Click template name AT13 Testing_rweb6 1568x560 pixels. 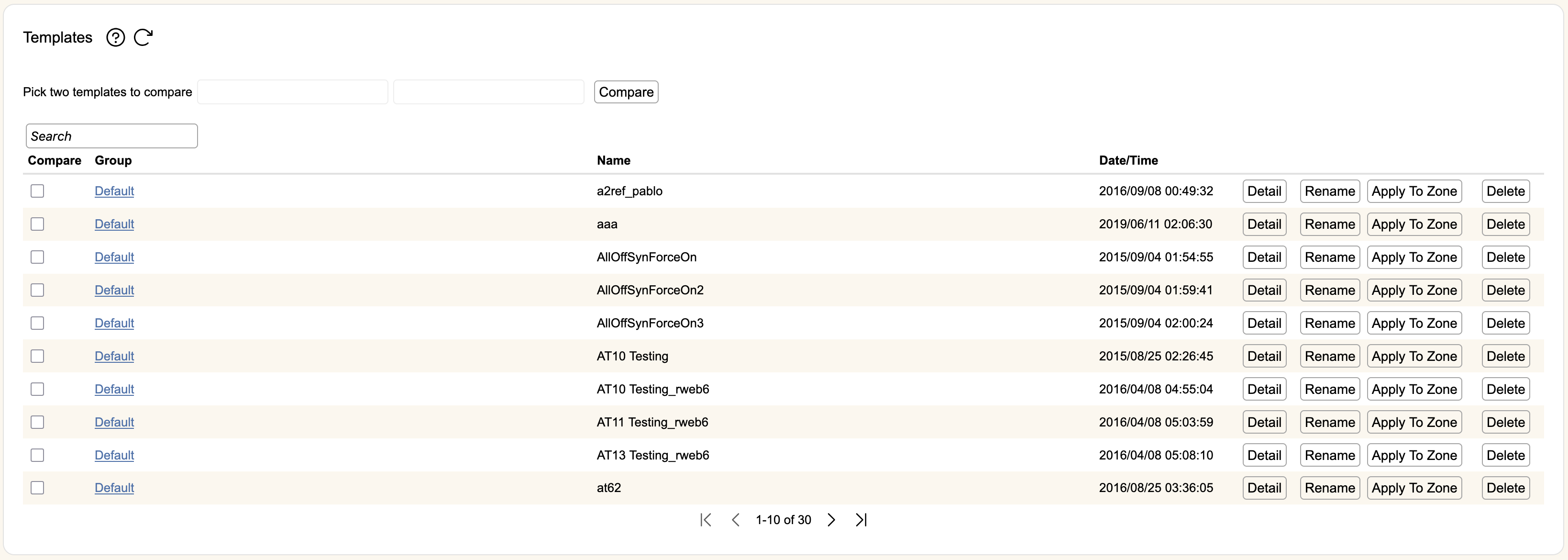coord(653,455)
